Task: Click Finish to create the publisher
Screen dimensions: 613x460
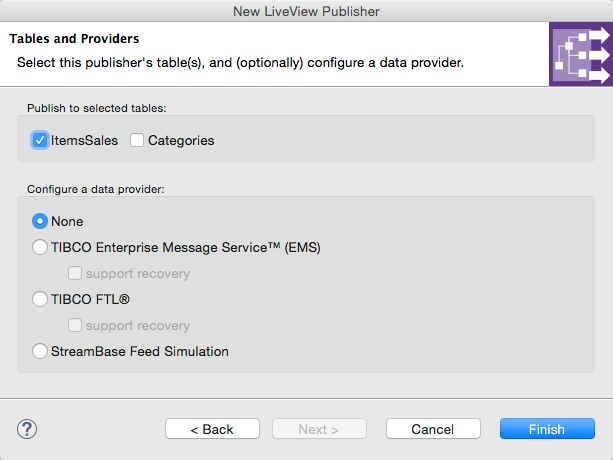Action: 547,429
